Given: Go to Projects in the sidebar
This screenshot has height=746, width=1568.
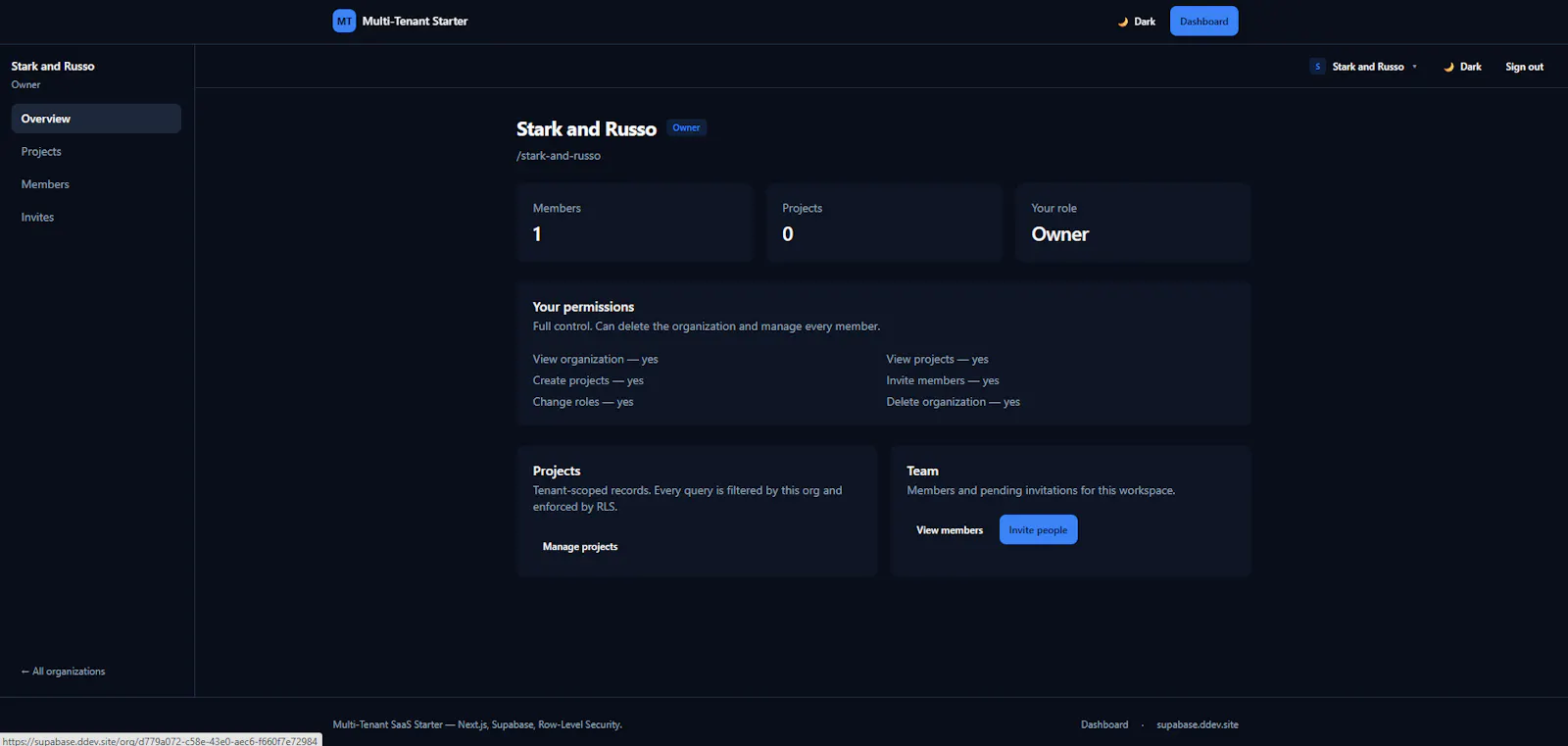Looking at the screenshot, I should coord(96,152).
